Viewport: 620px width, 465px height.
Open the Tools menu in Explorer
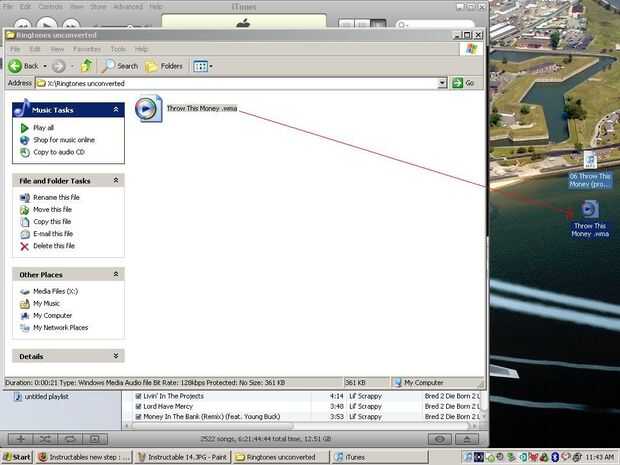118,49
